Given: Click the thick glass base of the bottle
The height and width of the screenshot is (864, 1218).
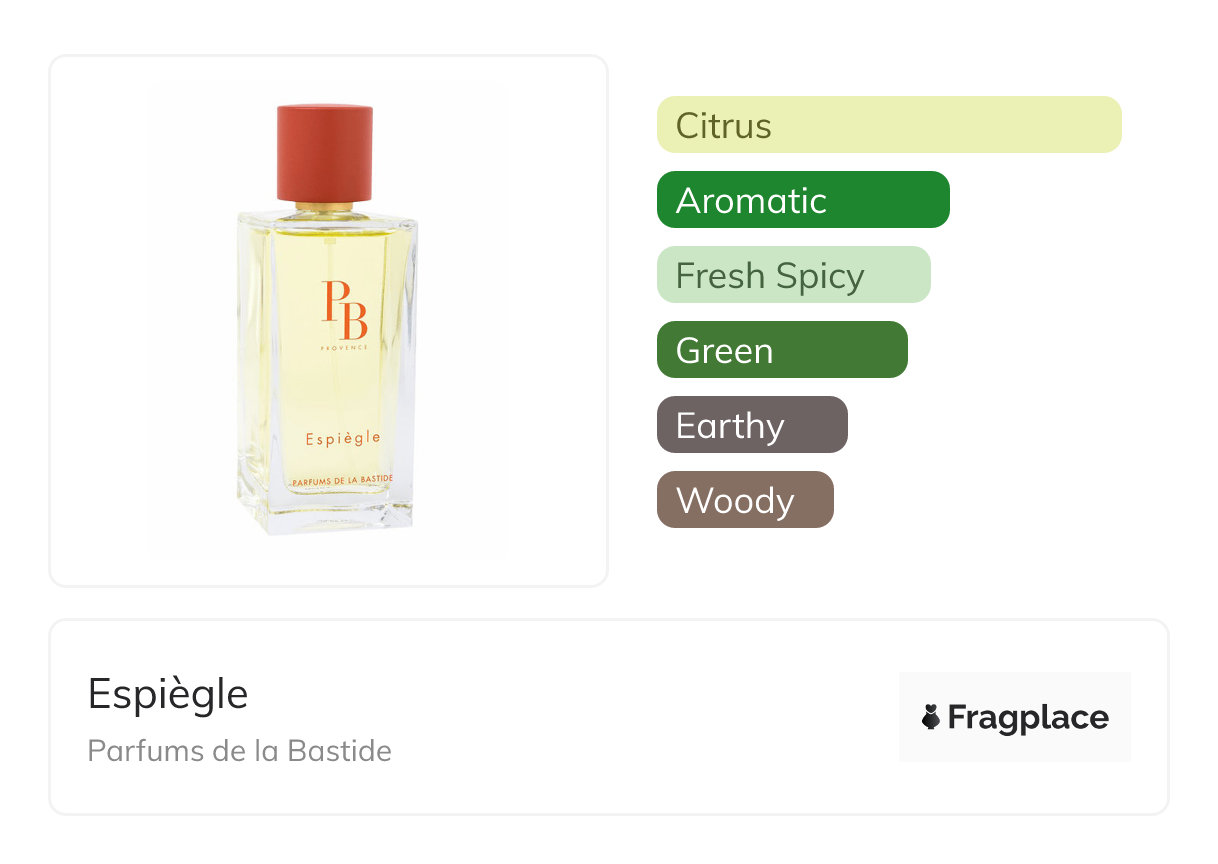Looking at the screenshot, I should 326,511.
